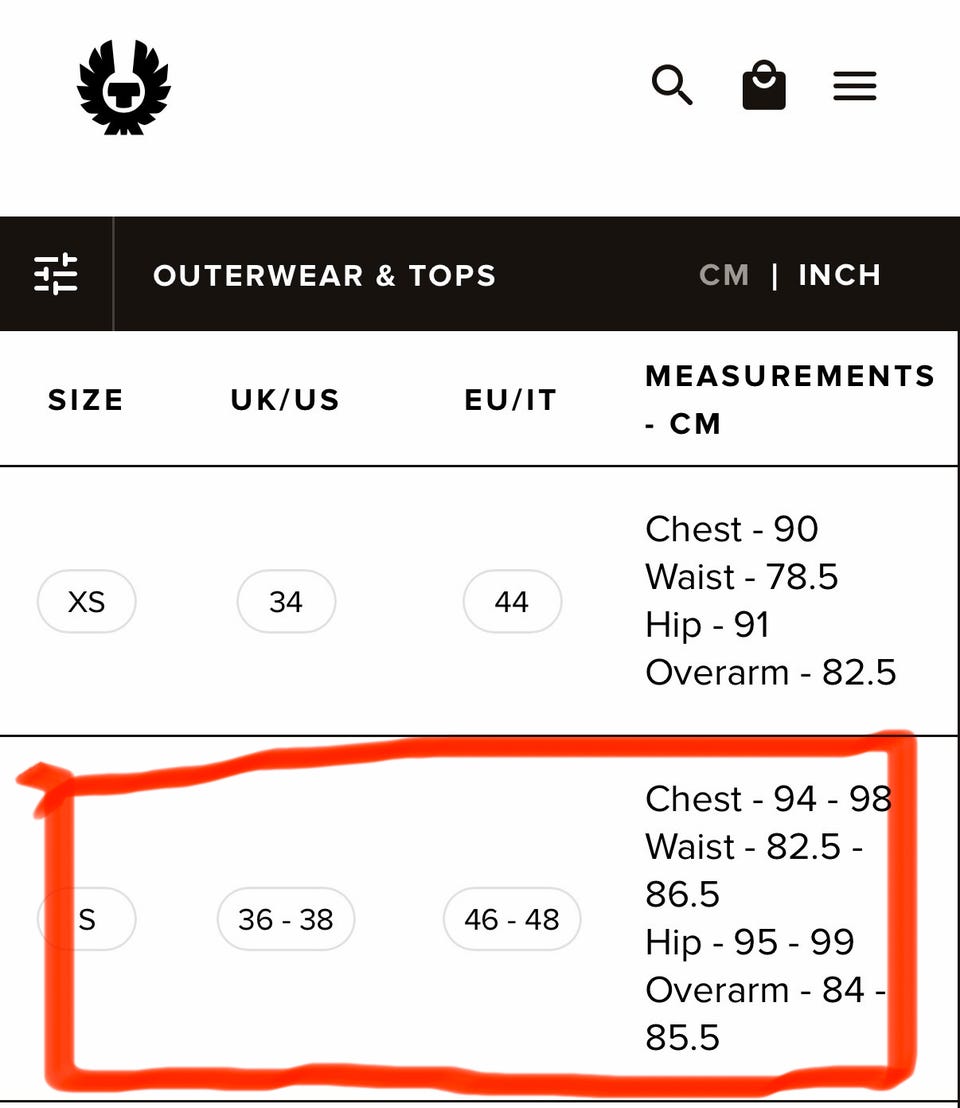Click the 46 - 48 EU/IT pill
The image size is (960, 1108).
coord(512,919)
